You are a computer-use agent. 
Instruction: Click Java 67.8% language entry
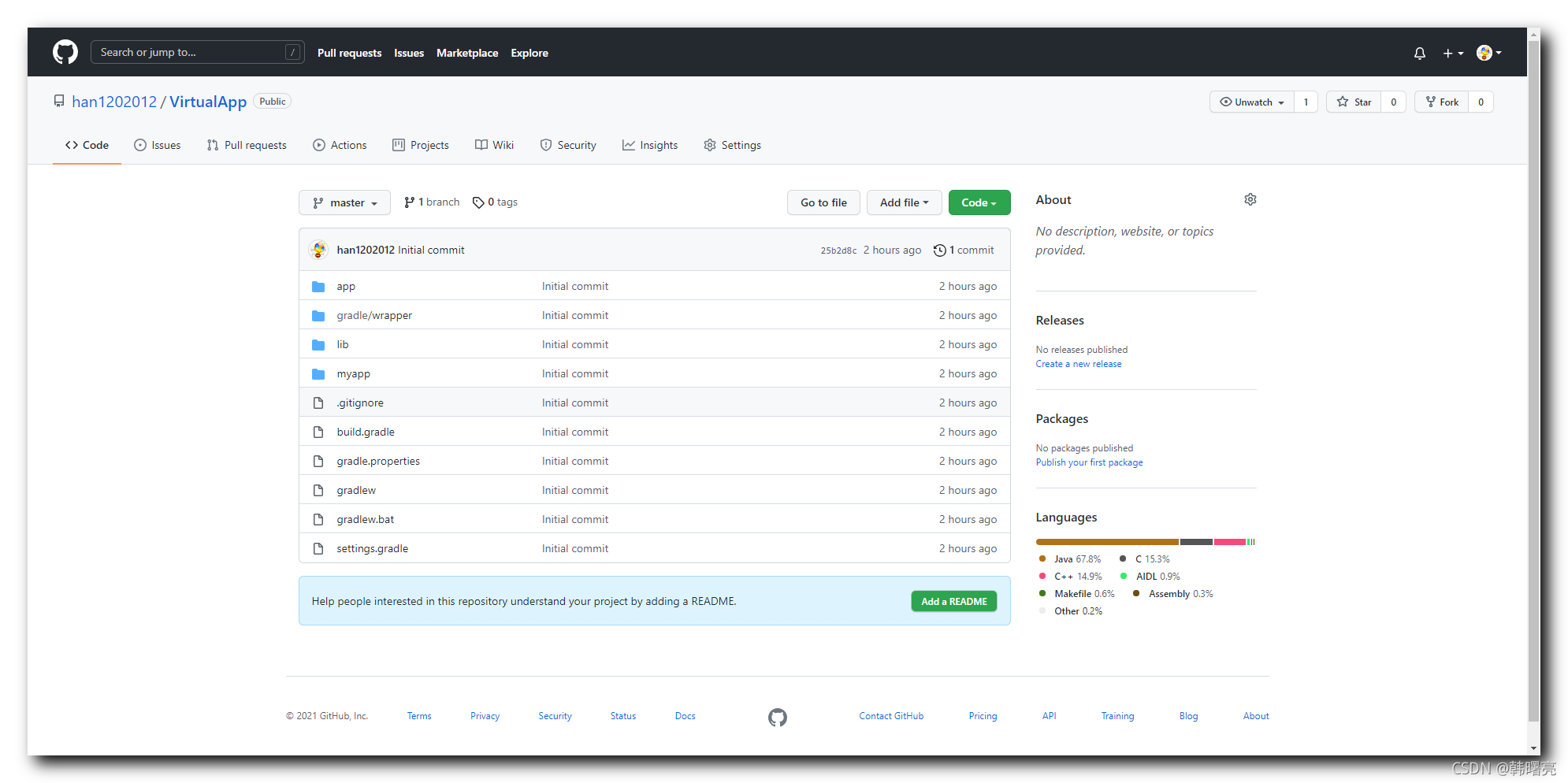1070,559
